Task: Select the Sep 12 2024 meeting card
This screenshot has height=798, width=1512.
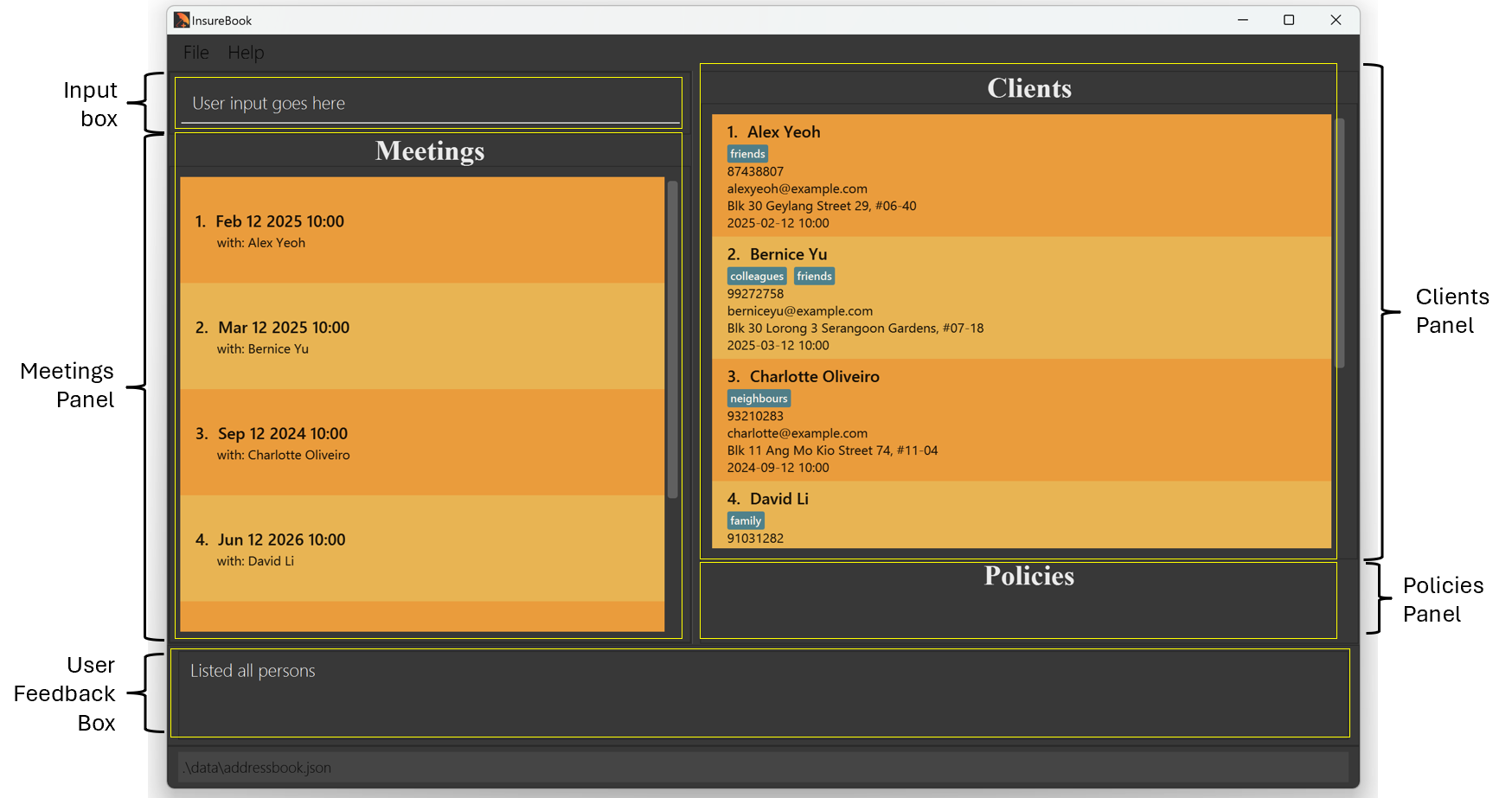Action: pyautogui.click(x=422, y=443)
